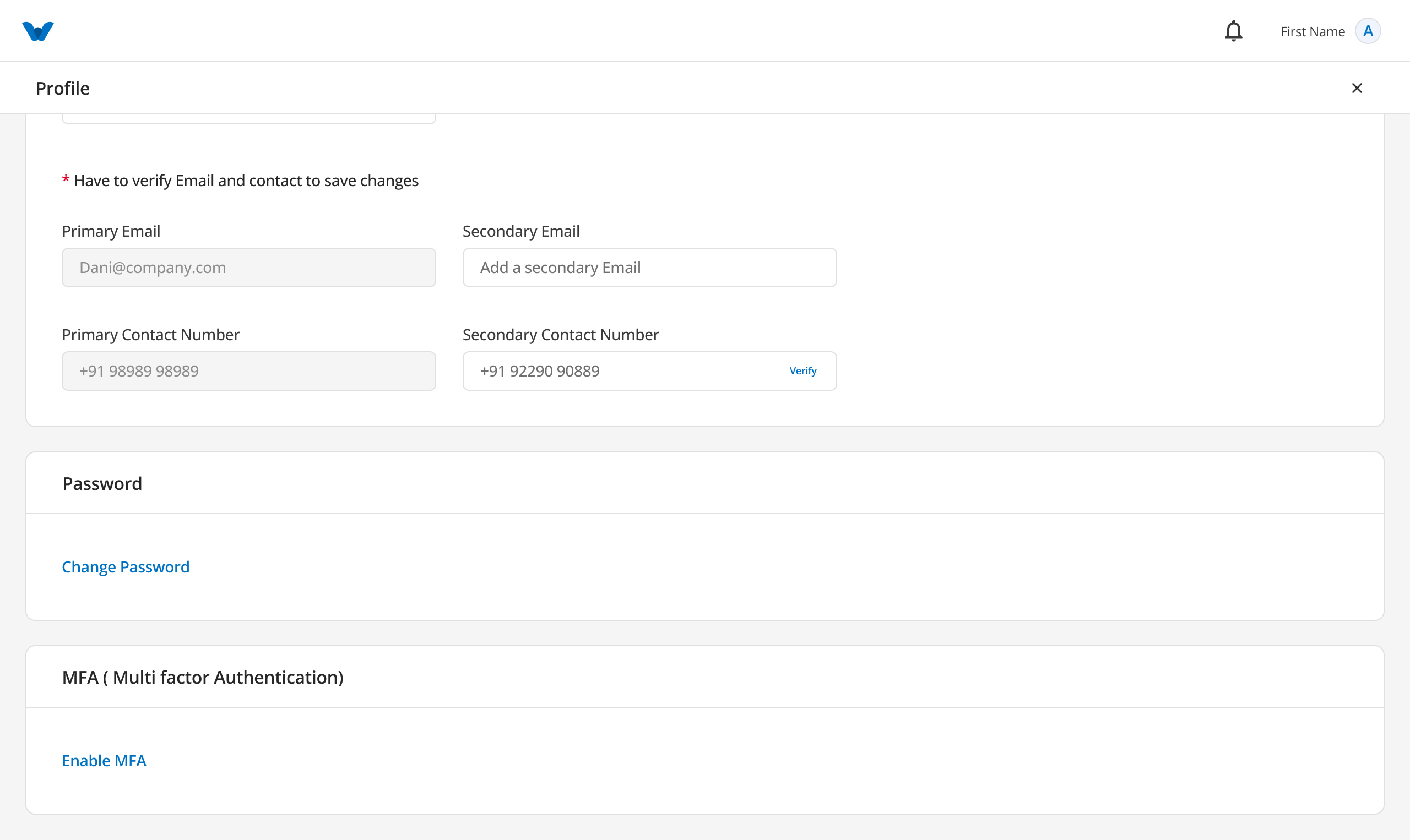Screen dimensions: 1410x840
Task: Open Change Password link
Action: coord(126,567)
